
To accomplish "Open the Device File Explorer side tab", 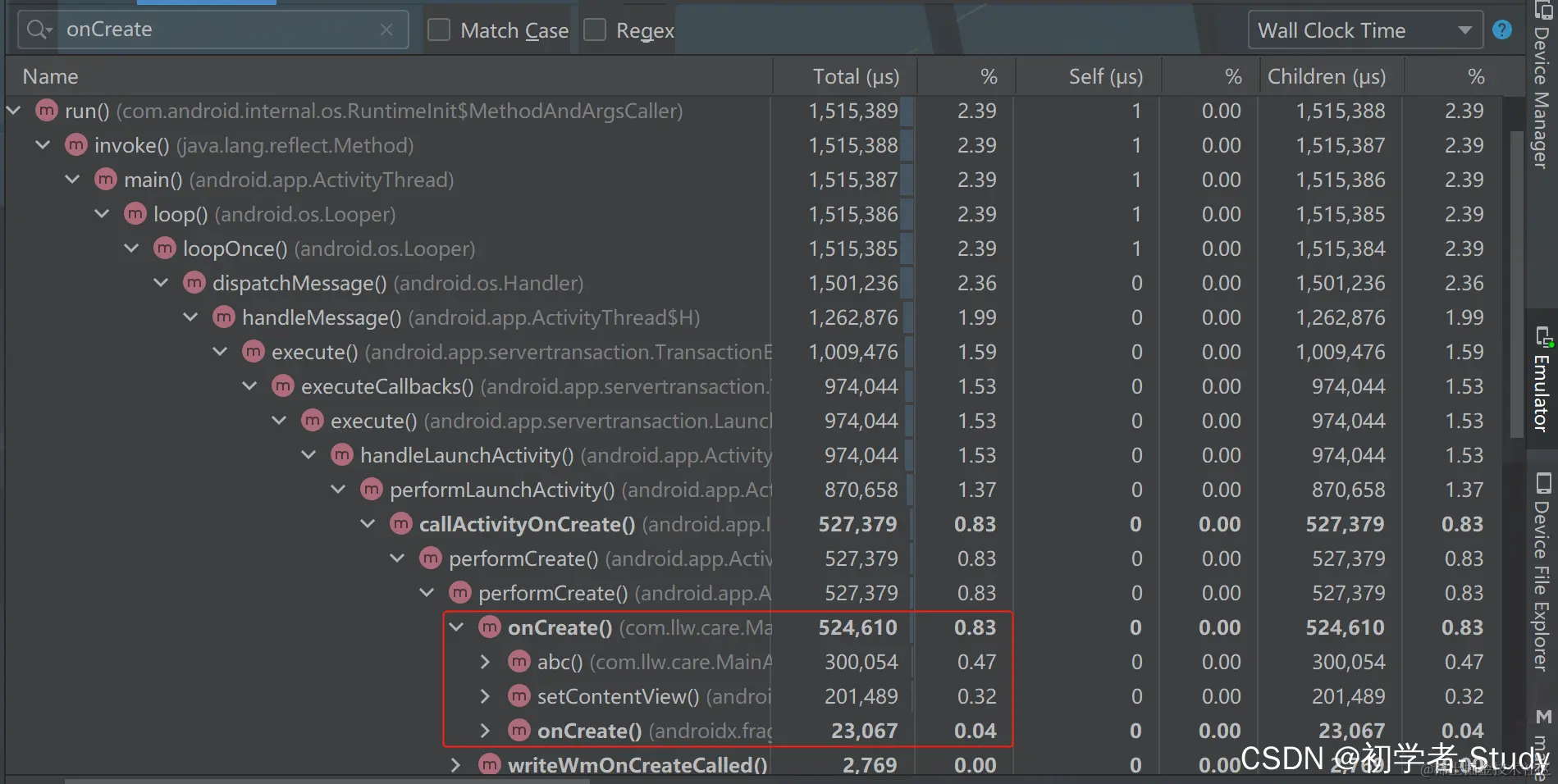I will pos(1542,572).
